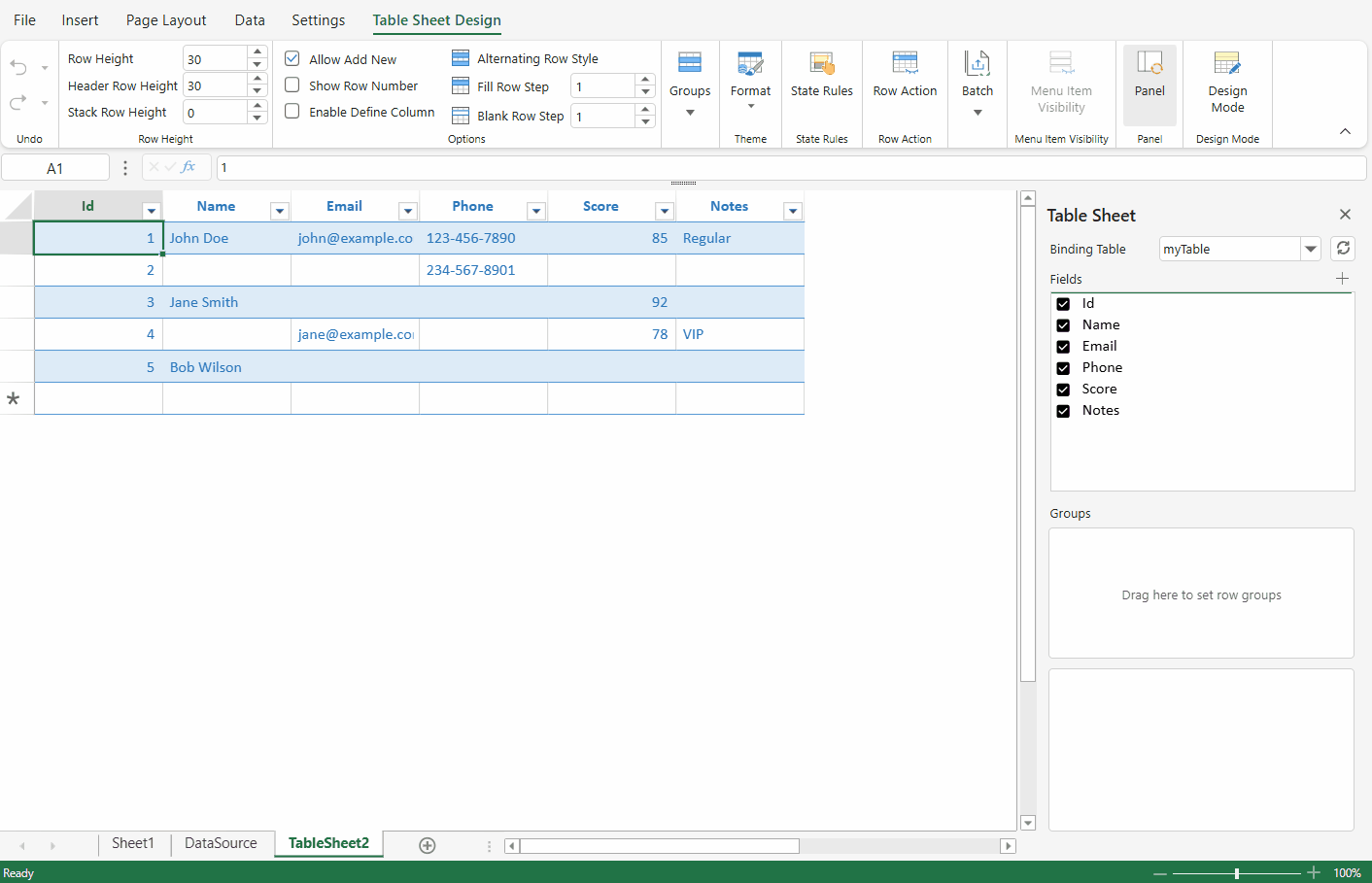Switch to Design Mode
Image resolution: width=1372 pixels, height=883 pixels.
point(1227,85)
